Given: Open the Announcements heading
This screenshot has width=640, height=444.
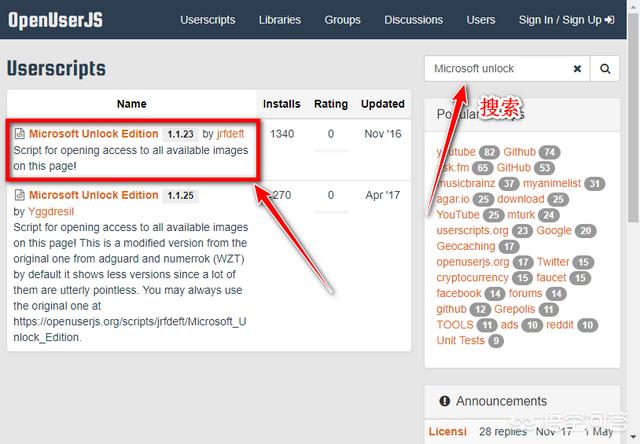Looking at the screenshot, I should [x=501, y=401].
